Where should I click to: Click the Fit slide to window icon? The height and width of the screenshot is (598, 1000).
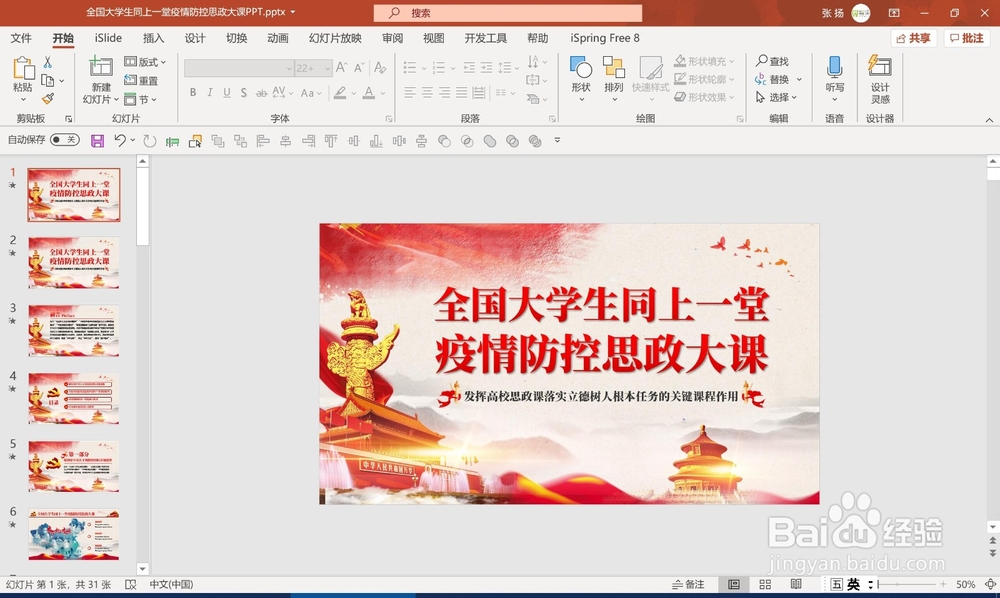990,585
